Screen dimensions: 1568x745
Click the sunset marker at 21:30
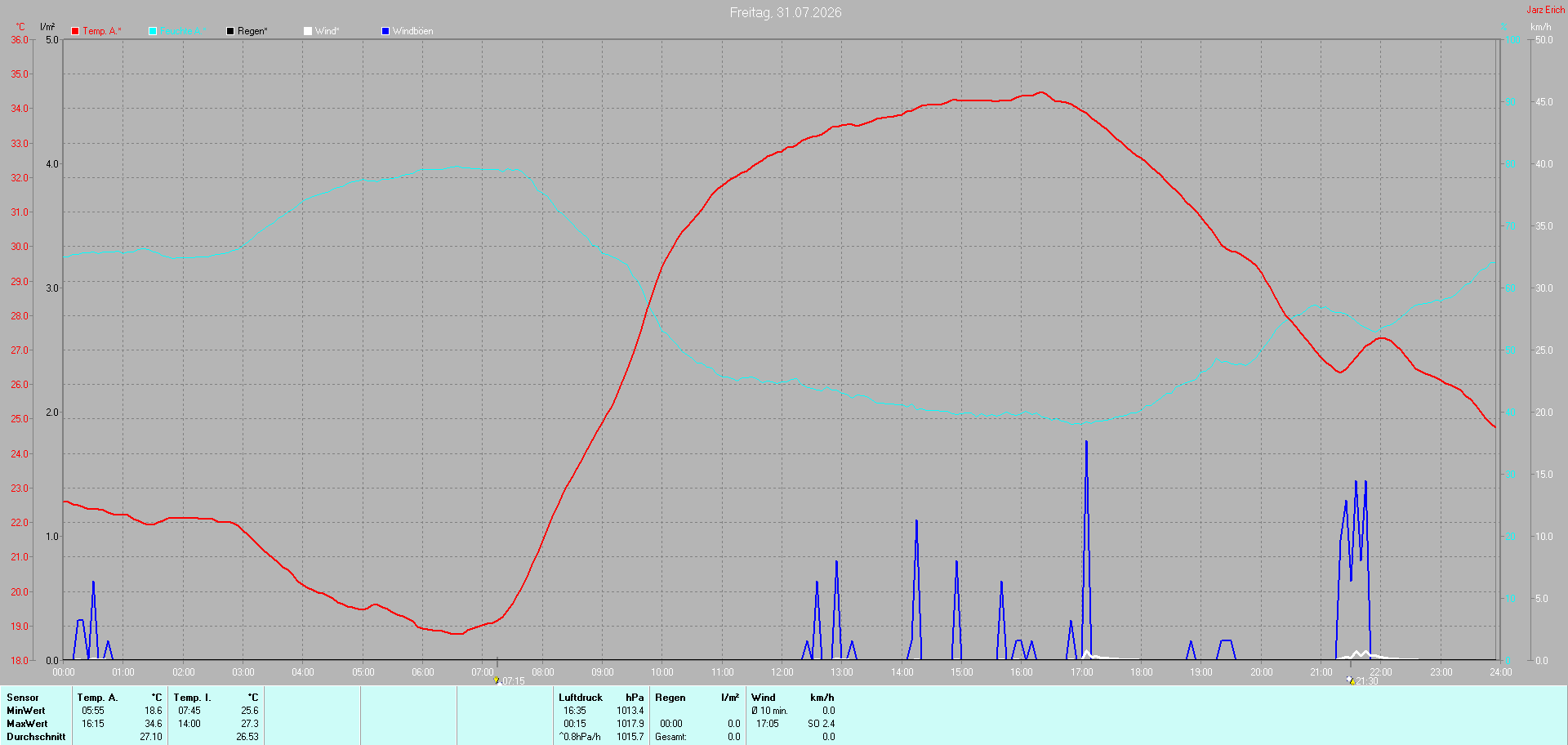[x=1351, y=680]
